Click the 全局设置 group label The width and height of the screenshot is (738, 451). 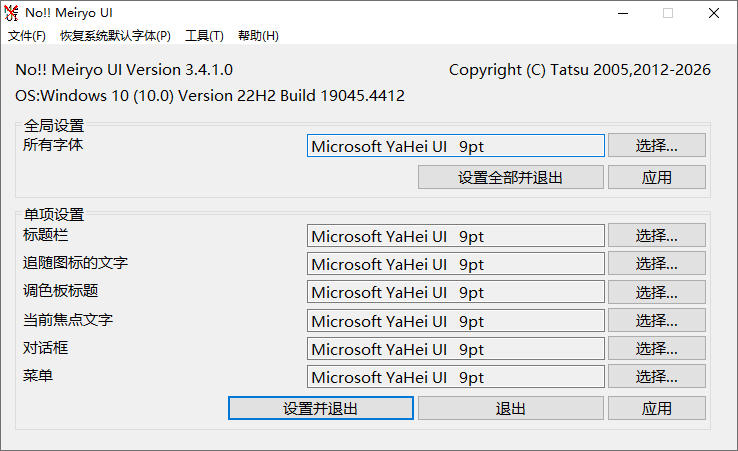(x=54, y=126)
